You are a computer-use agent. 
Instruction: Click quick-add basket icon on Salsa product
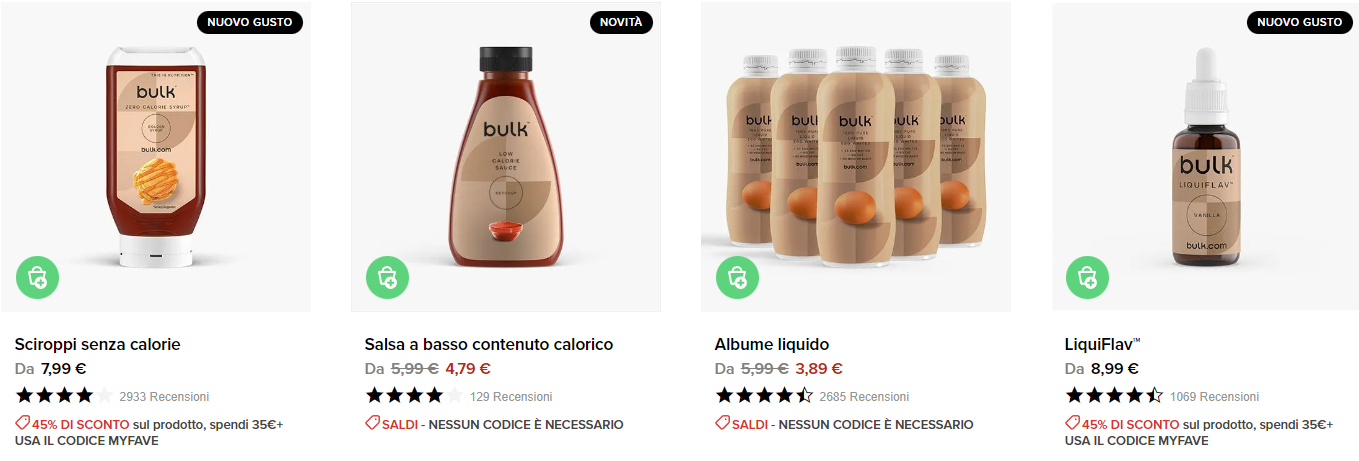[x=388, y=277]
